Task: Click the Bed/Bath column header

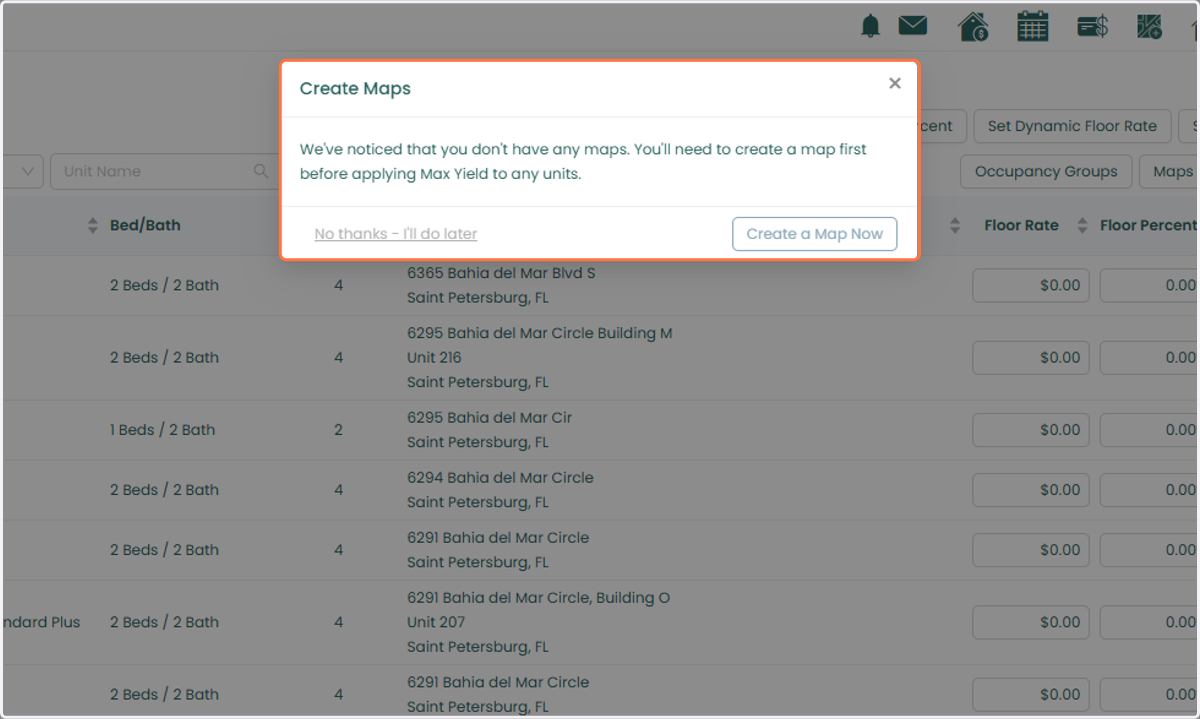Action: click(145, 225)
